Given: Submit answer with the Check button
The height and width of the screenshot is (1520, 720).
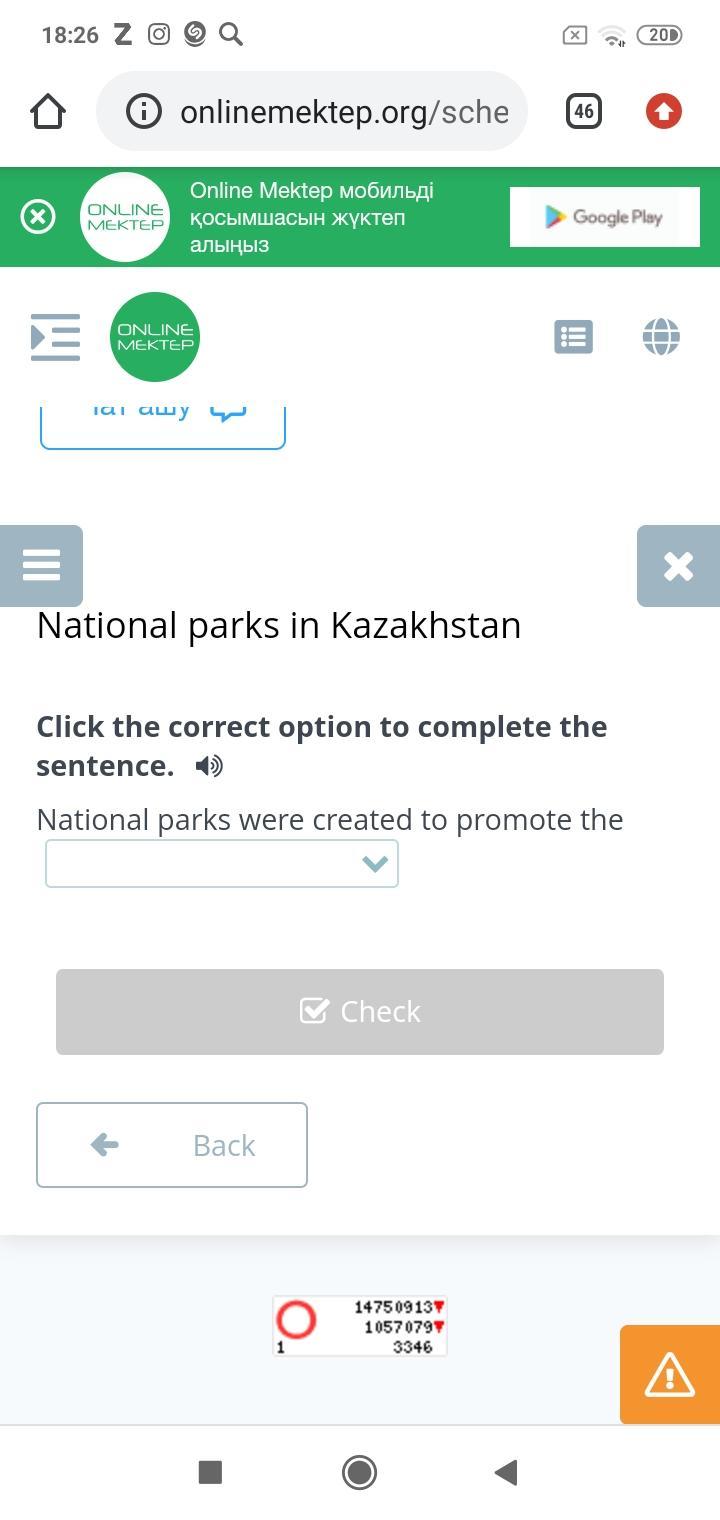Looking at the screenshot, I should [x=360, y=1012].
